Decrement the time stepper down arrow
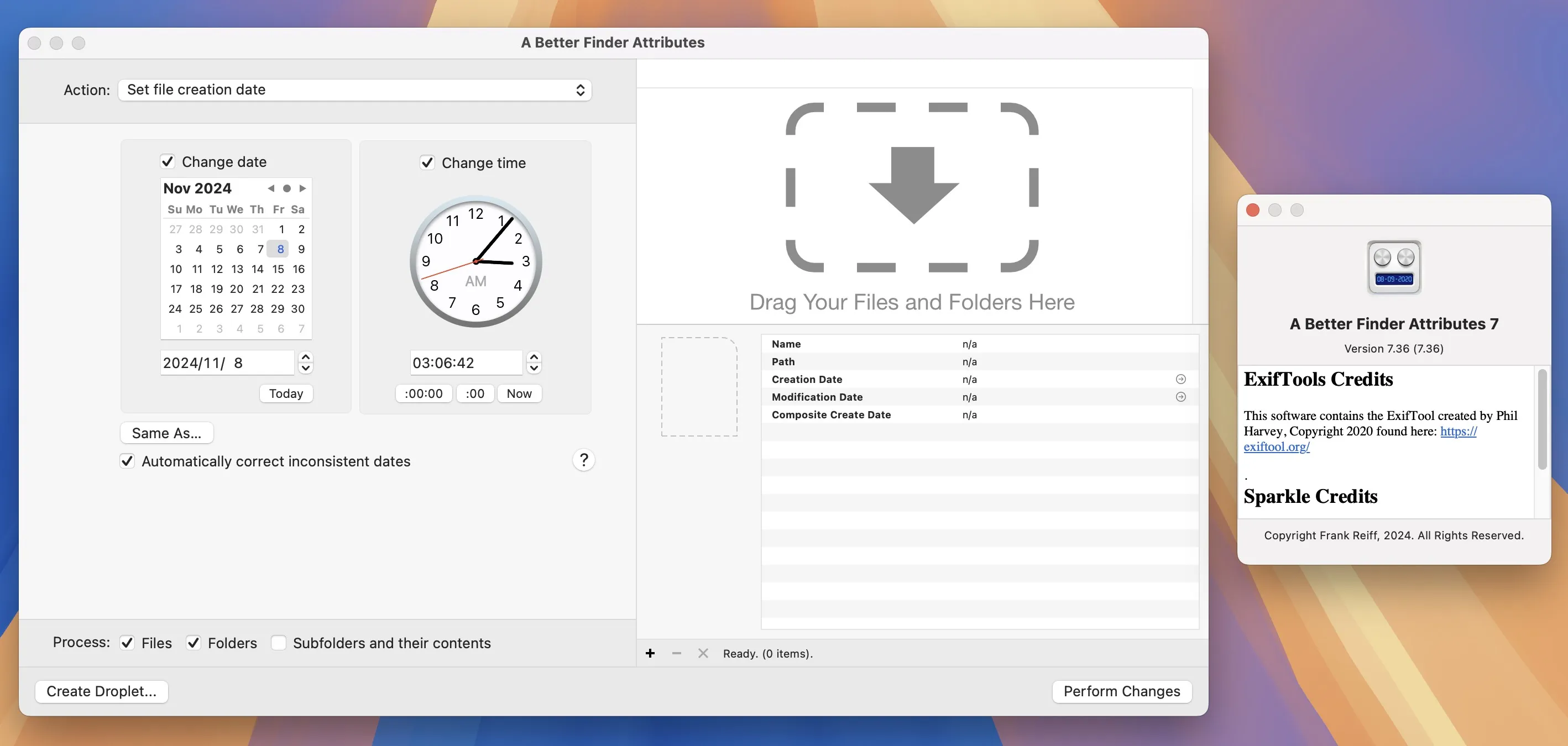 [x=534, y=368]
